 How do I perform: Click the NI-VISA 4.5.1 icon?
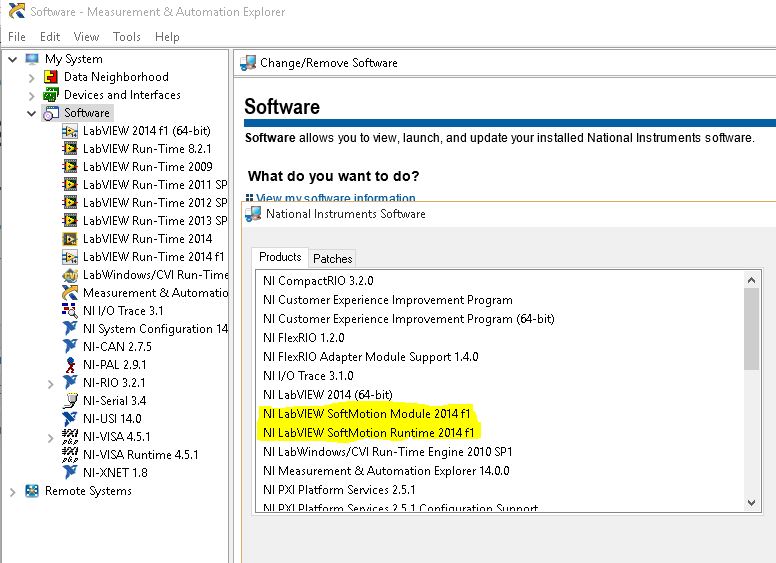pos(70,437)
